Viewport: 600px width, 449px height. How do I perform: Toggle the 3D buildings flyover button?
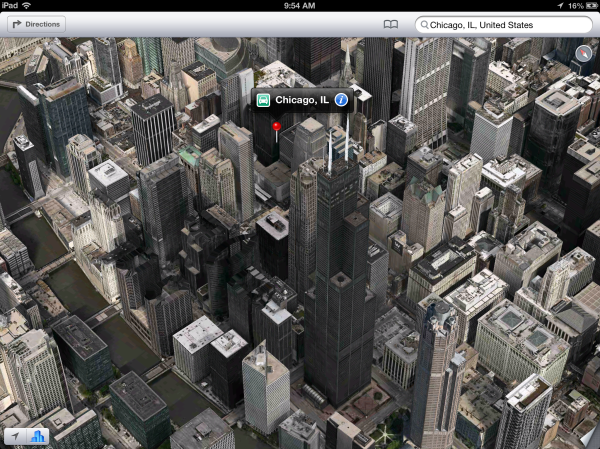point(38,436)
